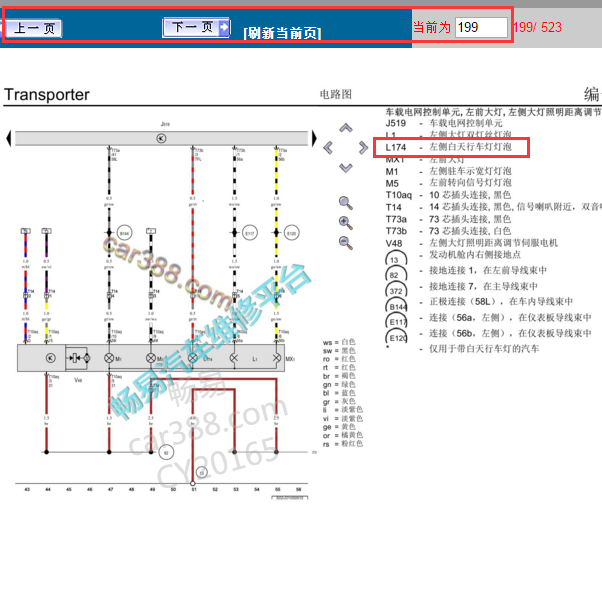The width and height of the screenshot is (602, 602).
Task: Select legend entry J519 车载电网控制单元
Action: (x=444, y=123)
